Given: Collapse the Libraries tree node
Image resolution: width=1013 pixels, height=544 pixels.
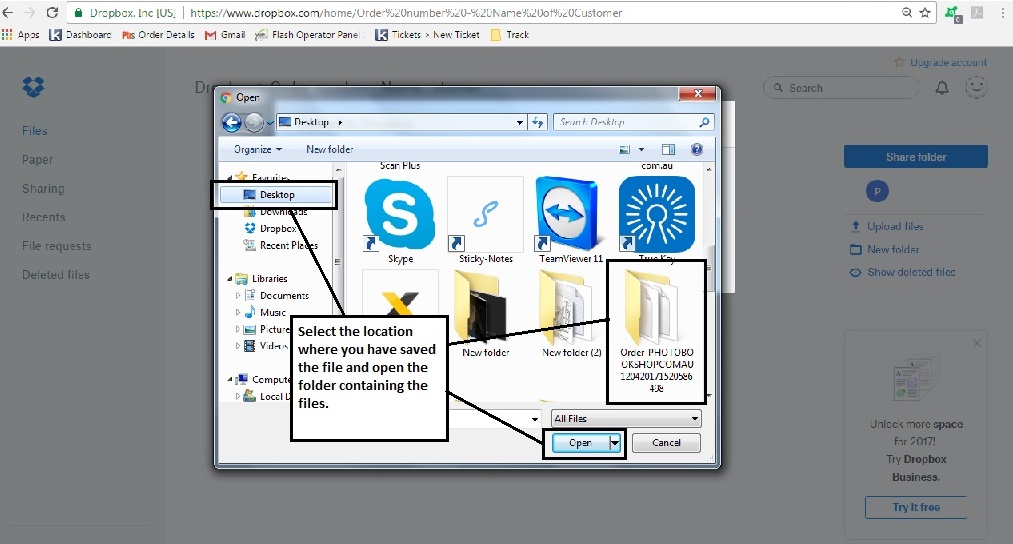Looking at the screenshot, I should tap(230, 279).
